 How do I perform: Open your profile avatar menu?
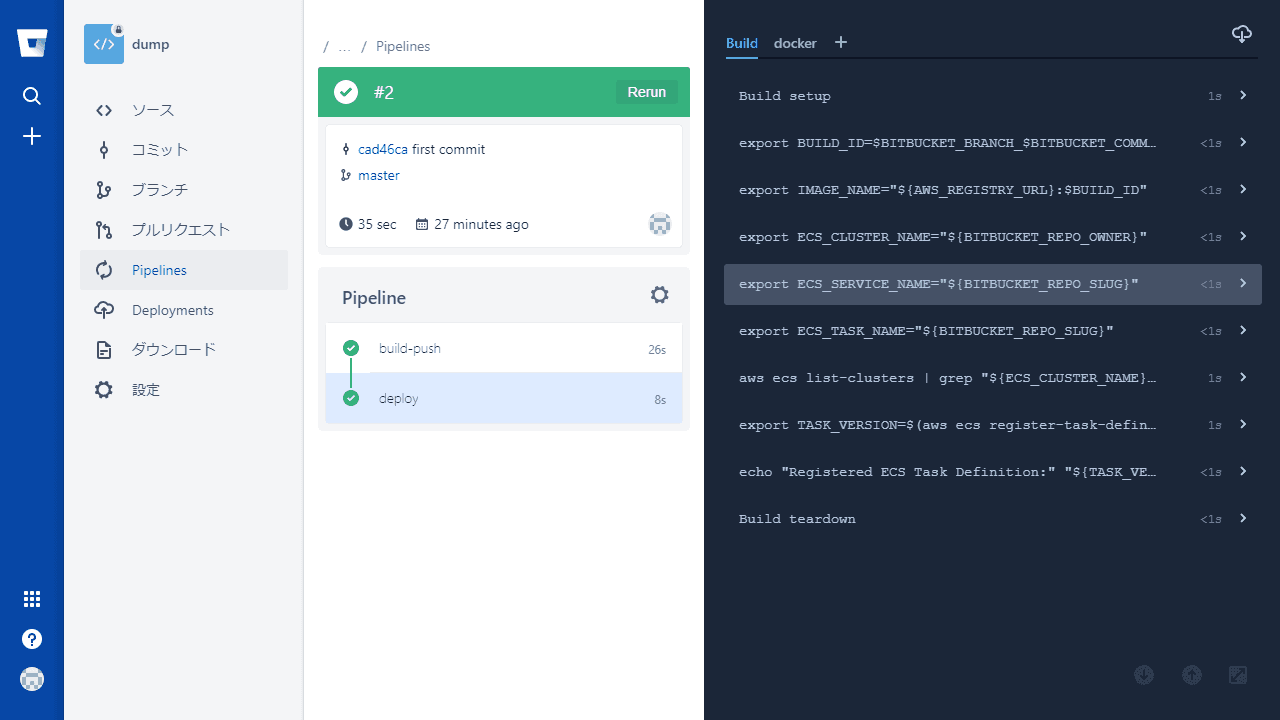pos(31,679)
